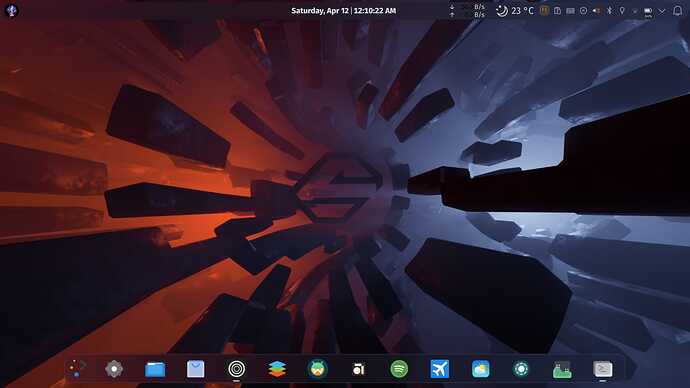Open the calendar from the date and time

coord(344,11)
